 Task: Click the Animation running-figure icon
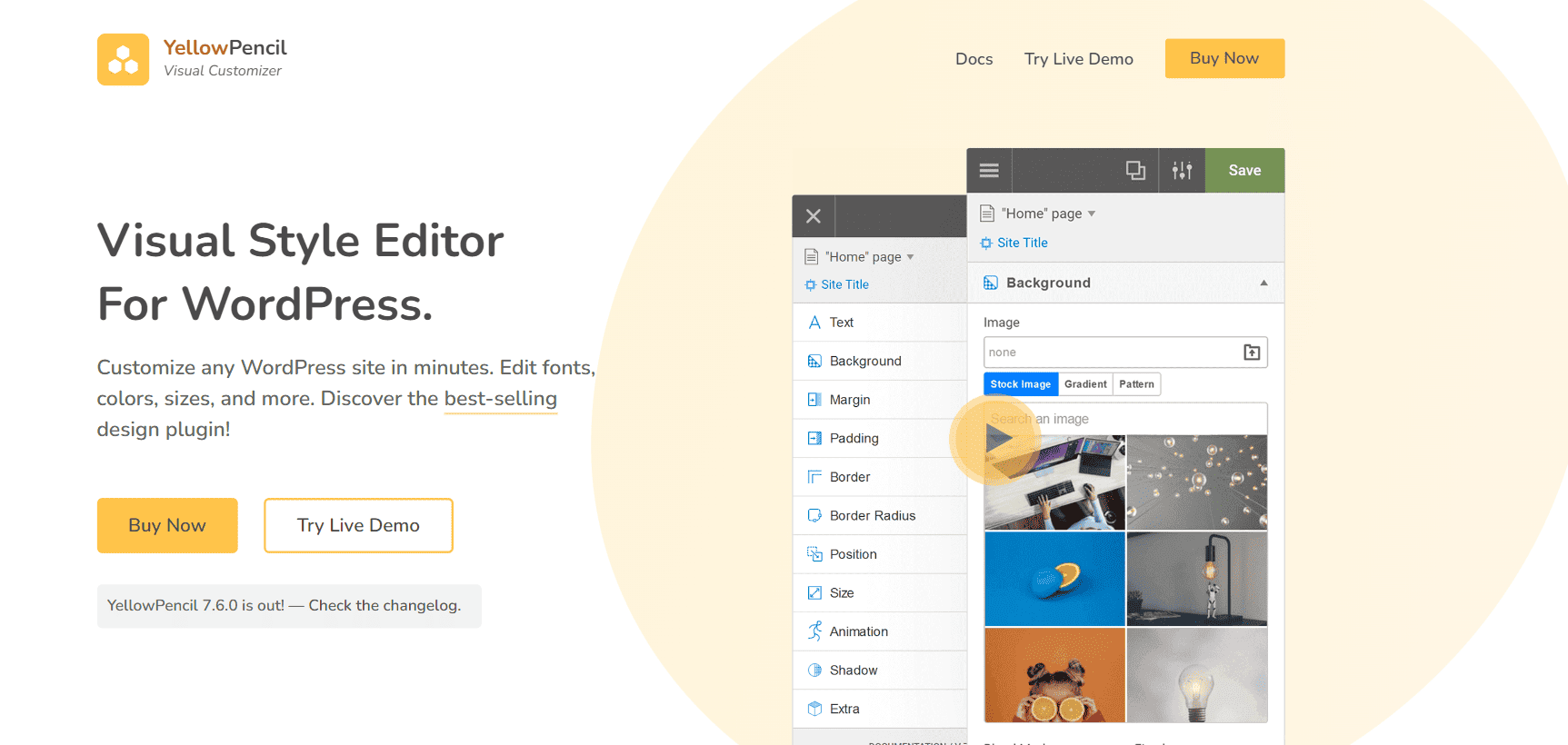pos(814,631)
